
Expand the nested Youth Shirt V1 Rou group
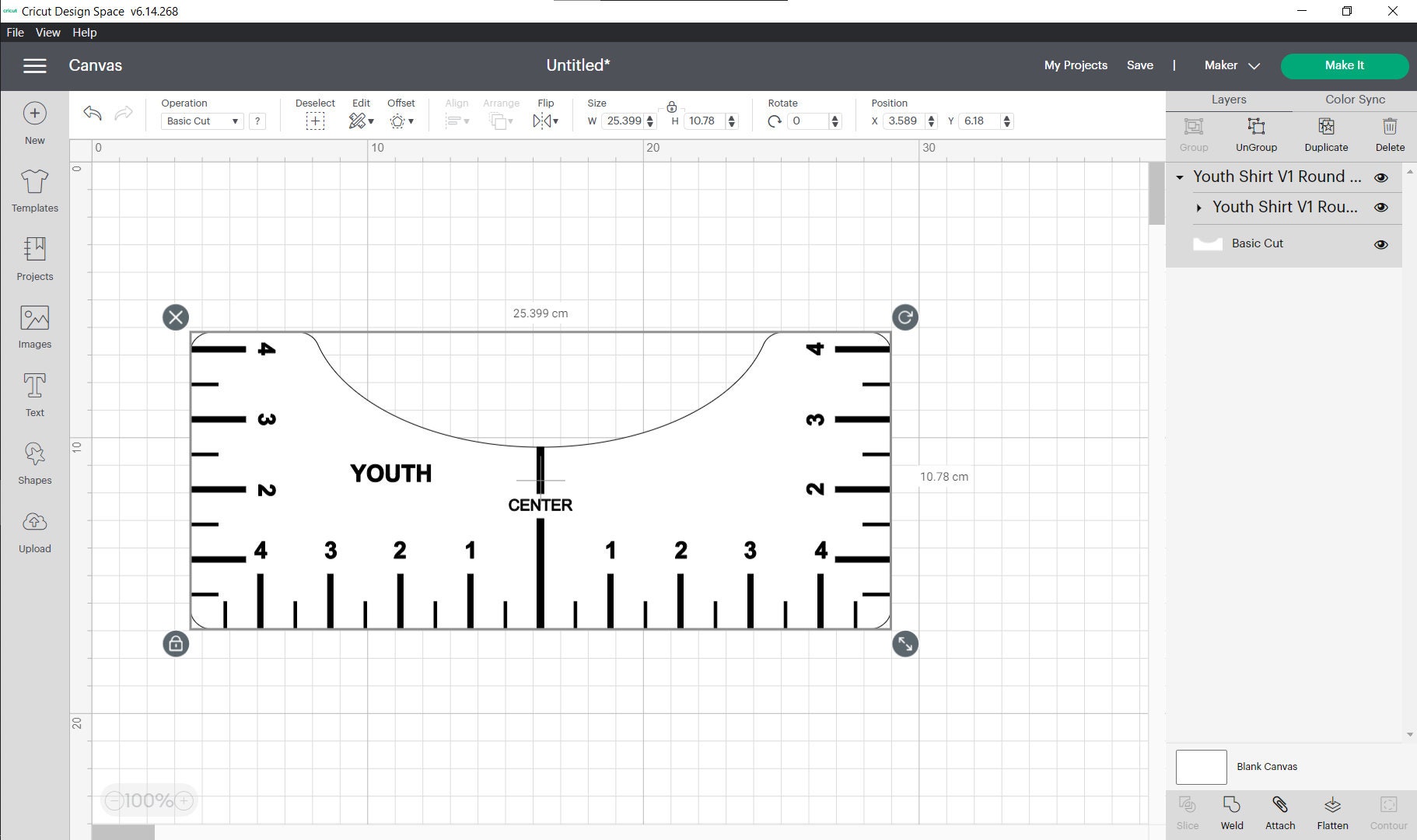[1198, 208]
